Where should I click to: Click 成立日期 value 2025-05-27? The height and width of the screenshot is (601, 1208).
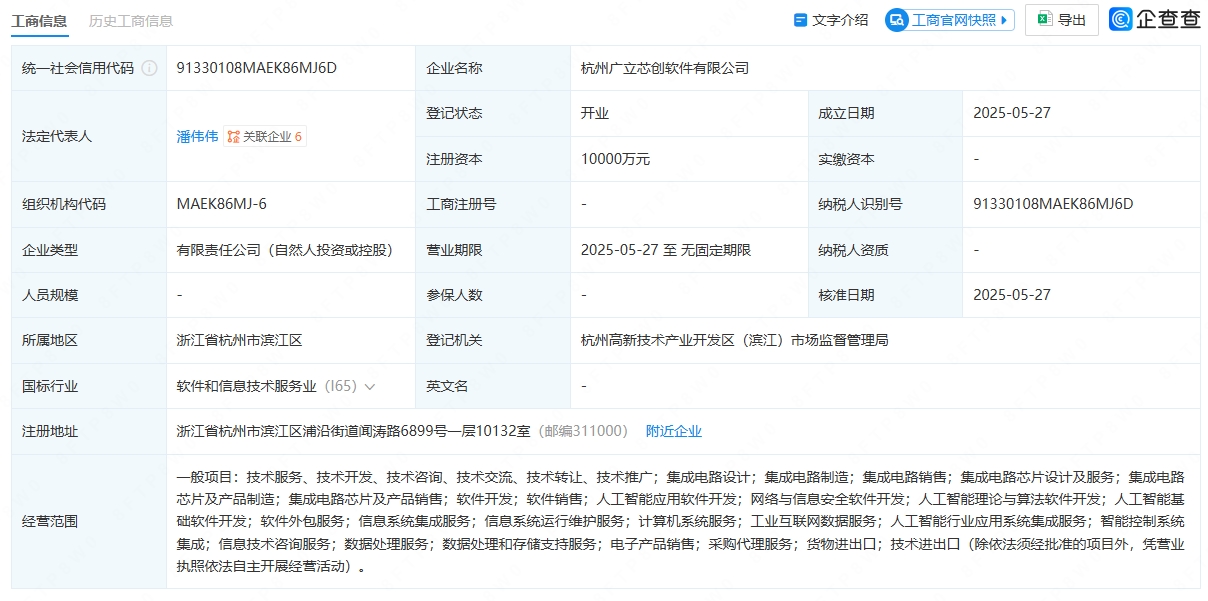click(x=1012, y=113)
